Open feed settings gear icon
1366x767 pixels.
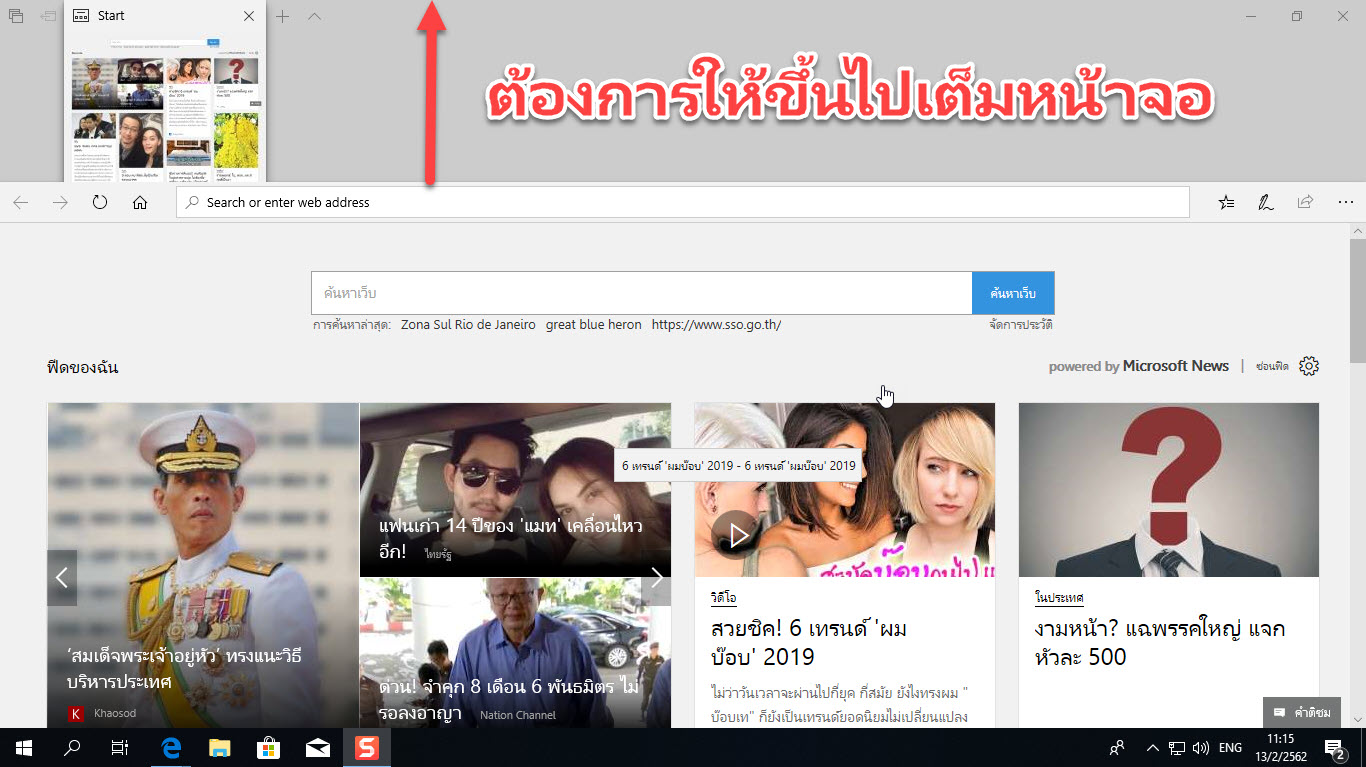click(1309, 366)
